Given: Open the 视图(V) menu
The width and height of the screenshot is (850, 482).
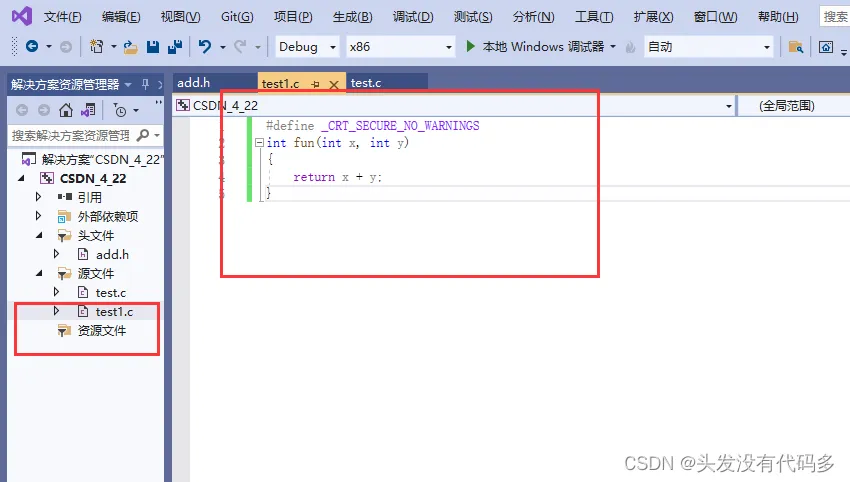Looking at the screenshot, I should (x=181, y=17).
